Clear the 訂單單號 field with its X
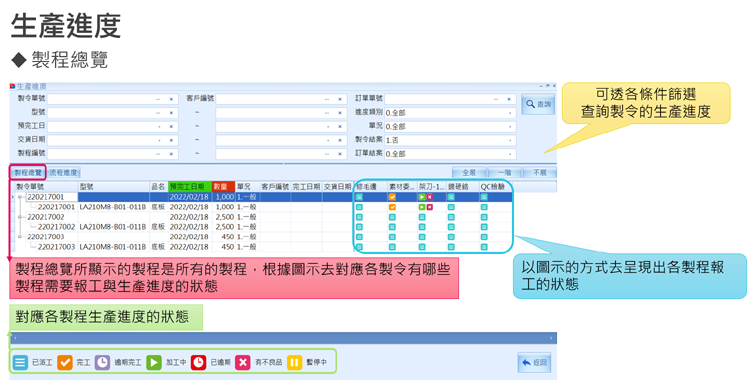 coord(509,99)
